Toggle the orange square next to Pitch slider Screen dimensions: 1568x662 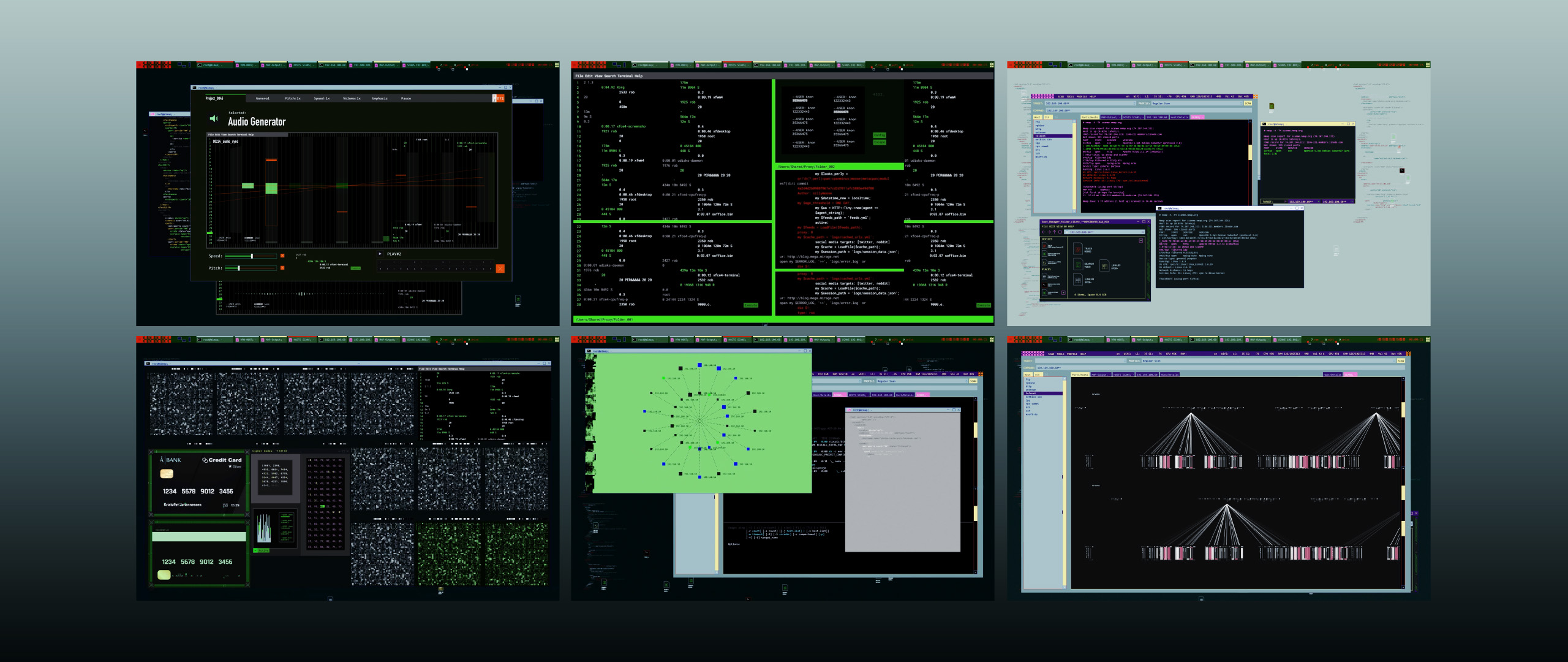pyautogui.click(x=282, y=268)
